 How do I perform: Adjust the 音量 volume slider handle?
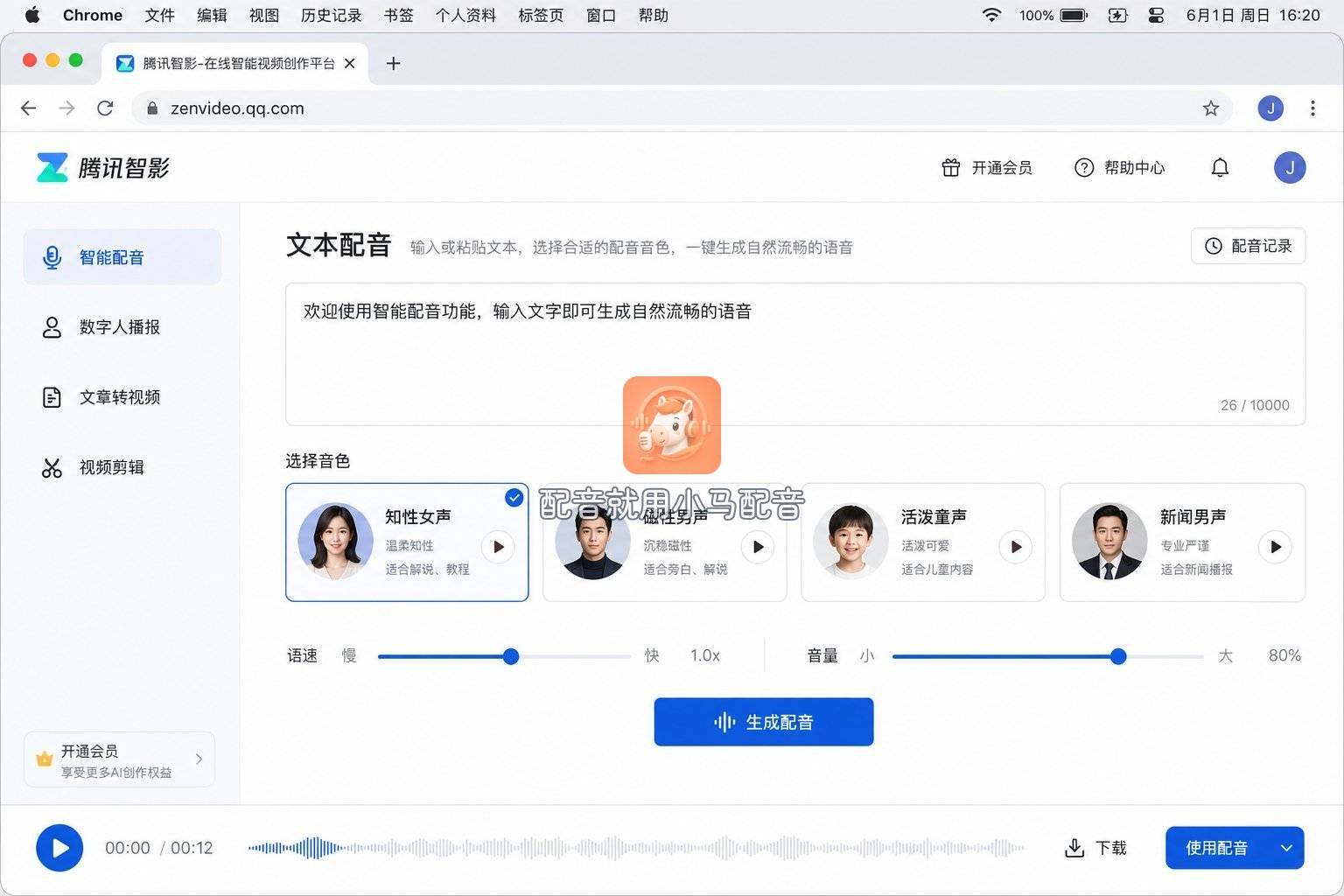(1118, 656)
